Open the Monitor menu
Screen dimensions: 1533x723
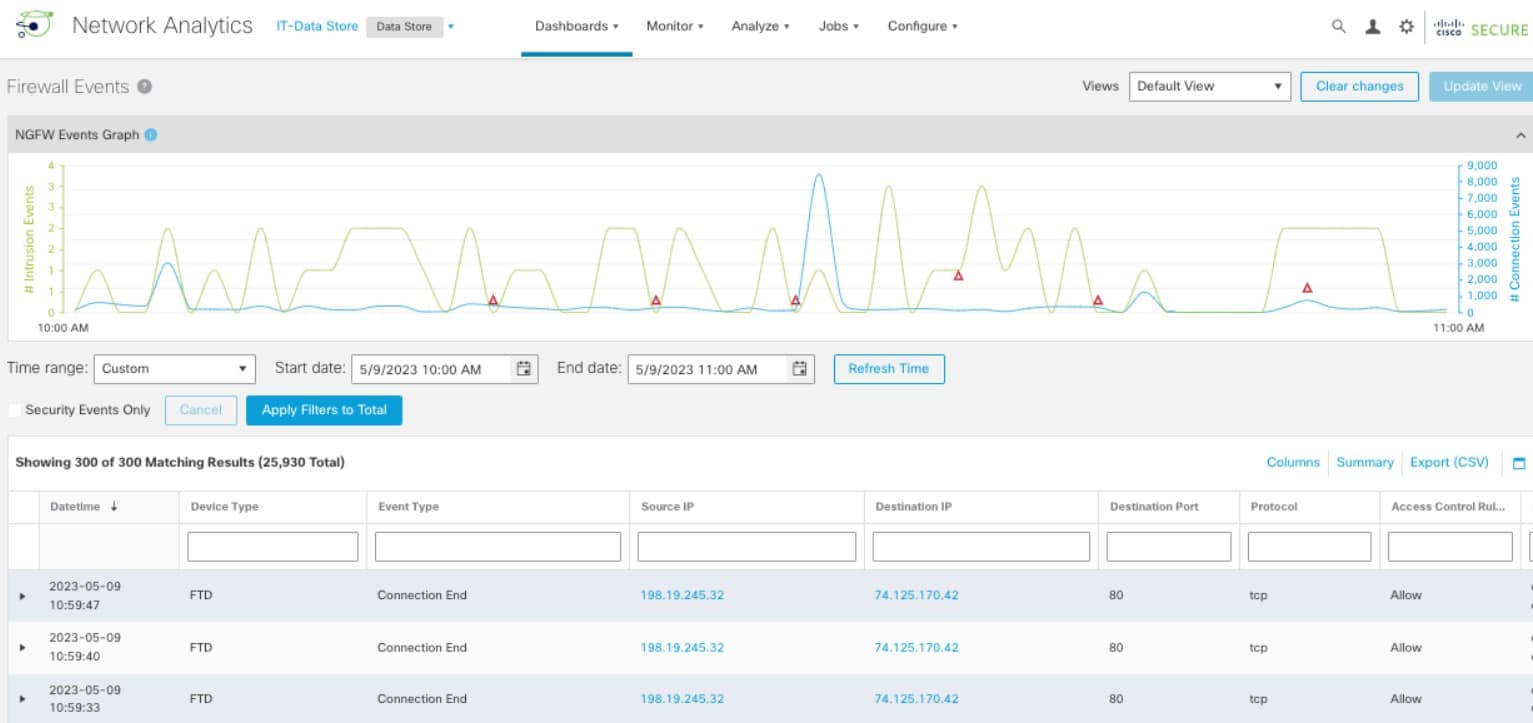pyautogui.click(x=675, y=26)
